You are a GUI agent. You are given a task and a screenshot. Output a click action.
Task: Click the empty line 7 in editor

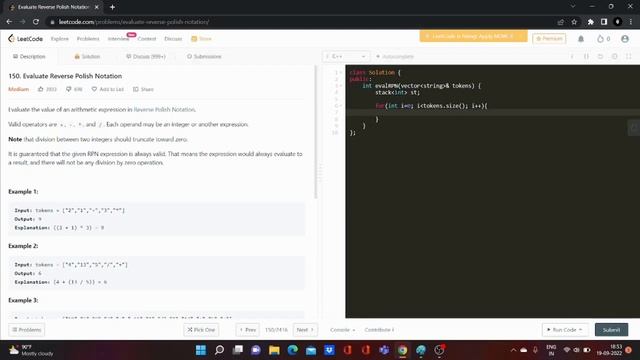(x=492, y=112)
